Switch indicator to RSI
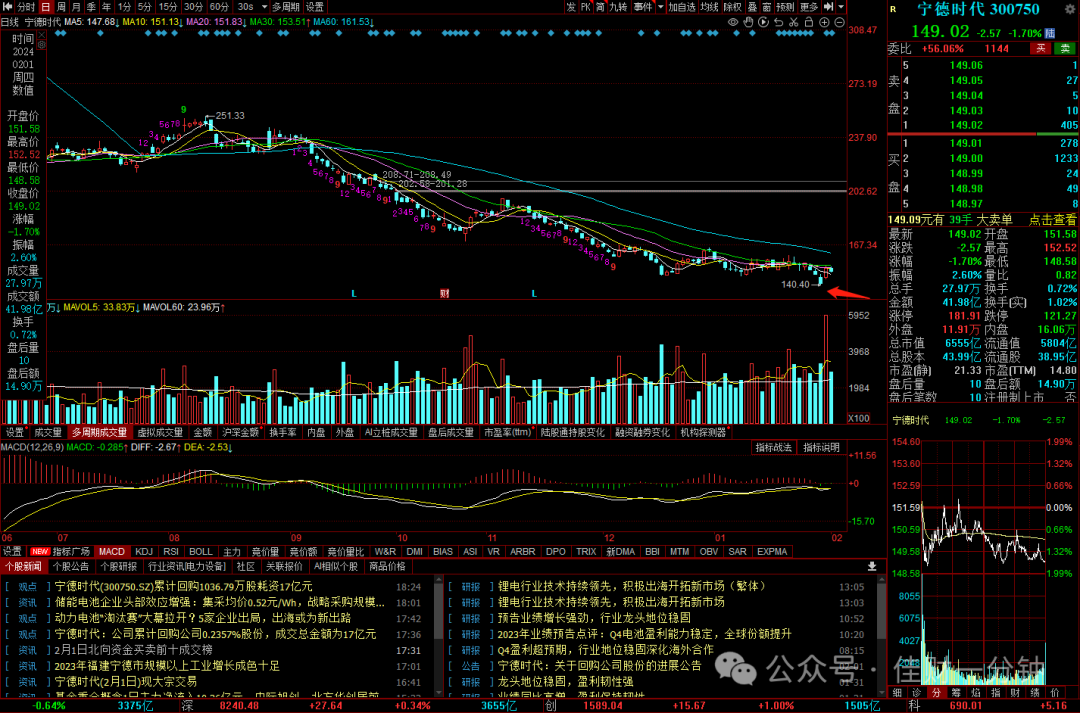The height and width of the screenshot is (713, 1080). pos(171,552)
